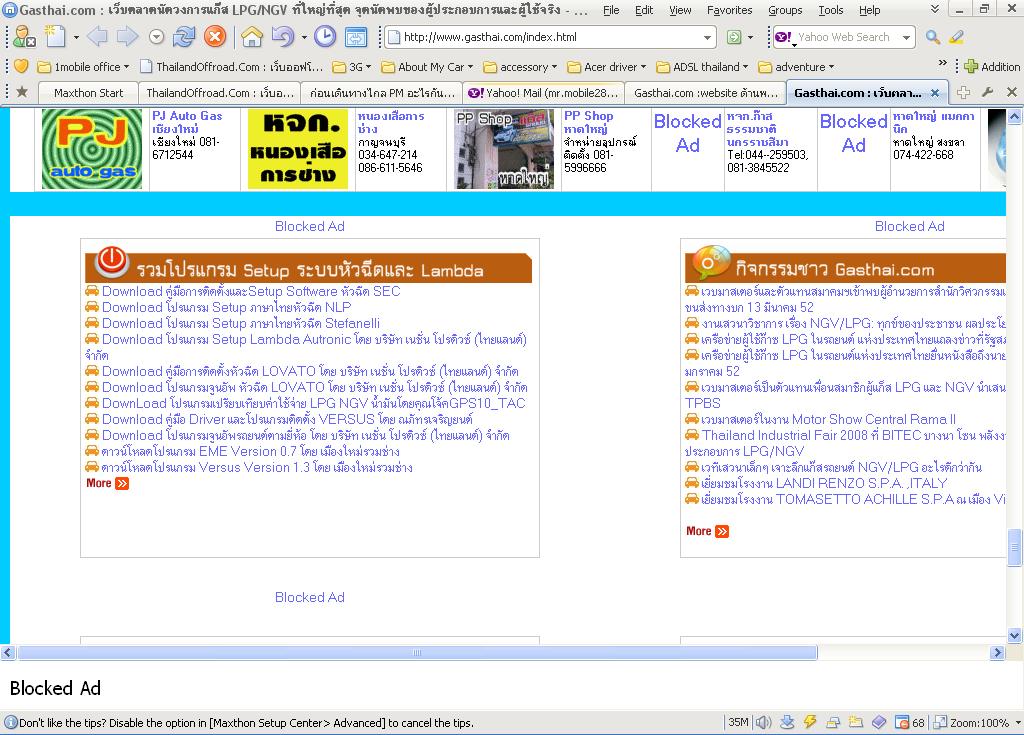Click the Home toolbar icon
1024x735 pixels.
pyautogui.click(x=252, y=37)
